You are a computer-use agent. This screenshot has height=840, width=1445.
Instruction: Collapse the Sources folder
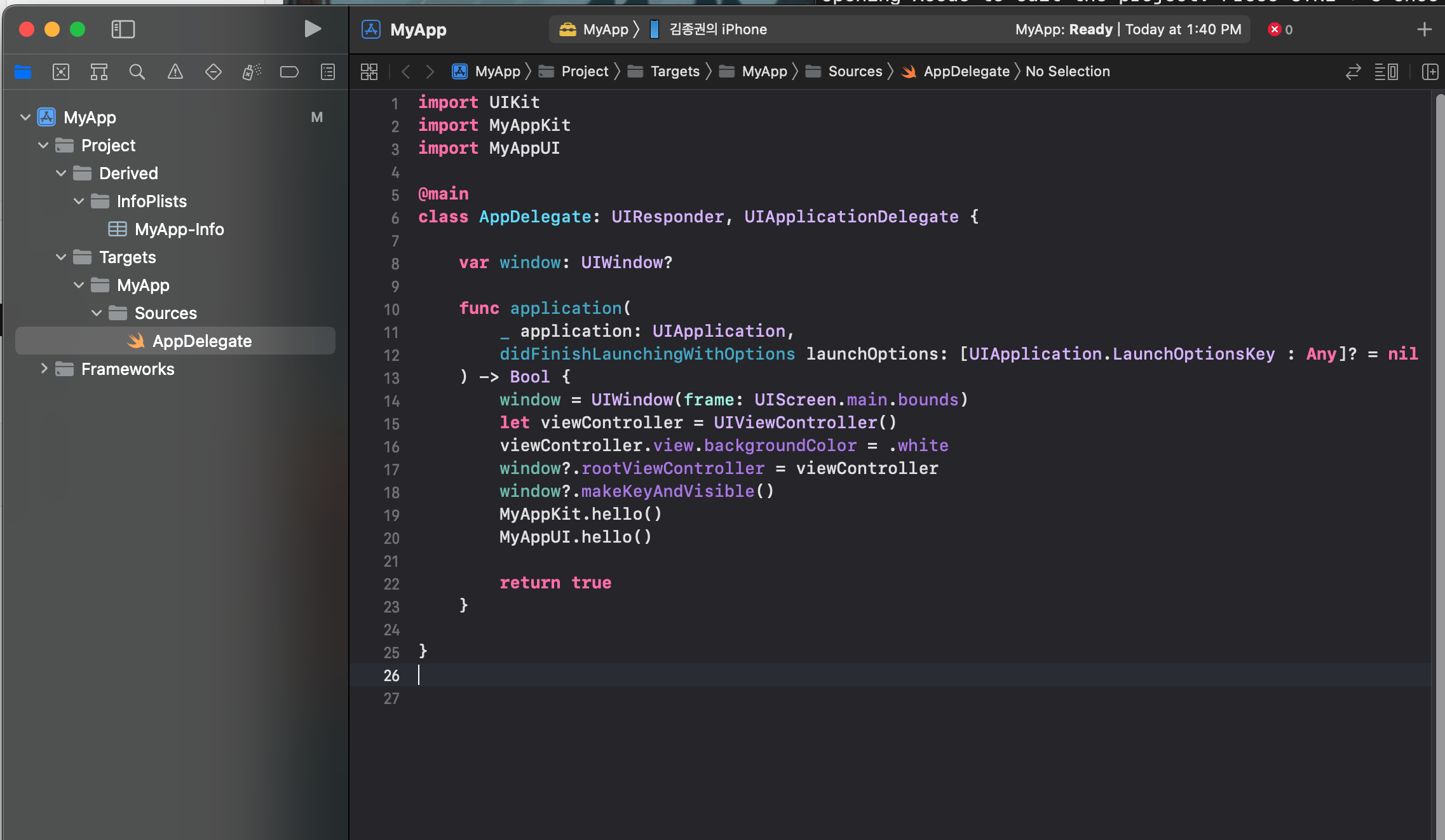(x=97, y=313)
